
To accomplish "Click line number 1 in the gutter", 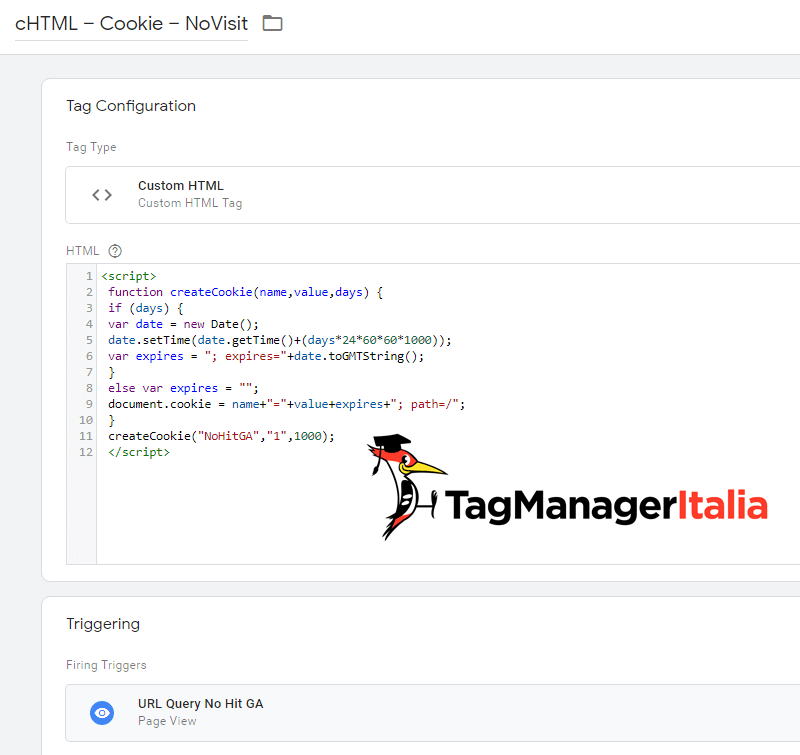I will (x=89, y=276).
